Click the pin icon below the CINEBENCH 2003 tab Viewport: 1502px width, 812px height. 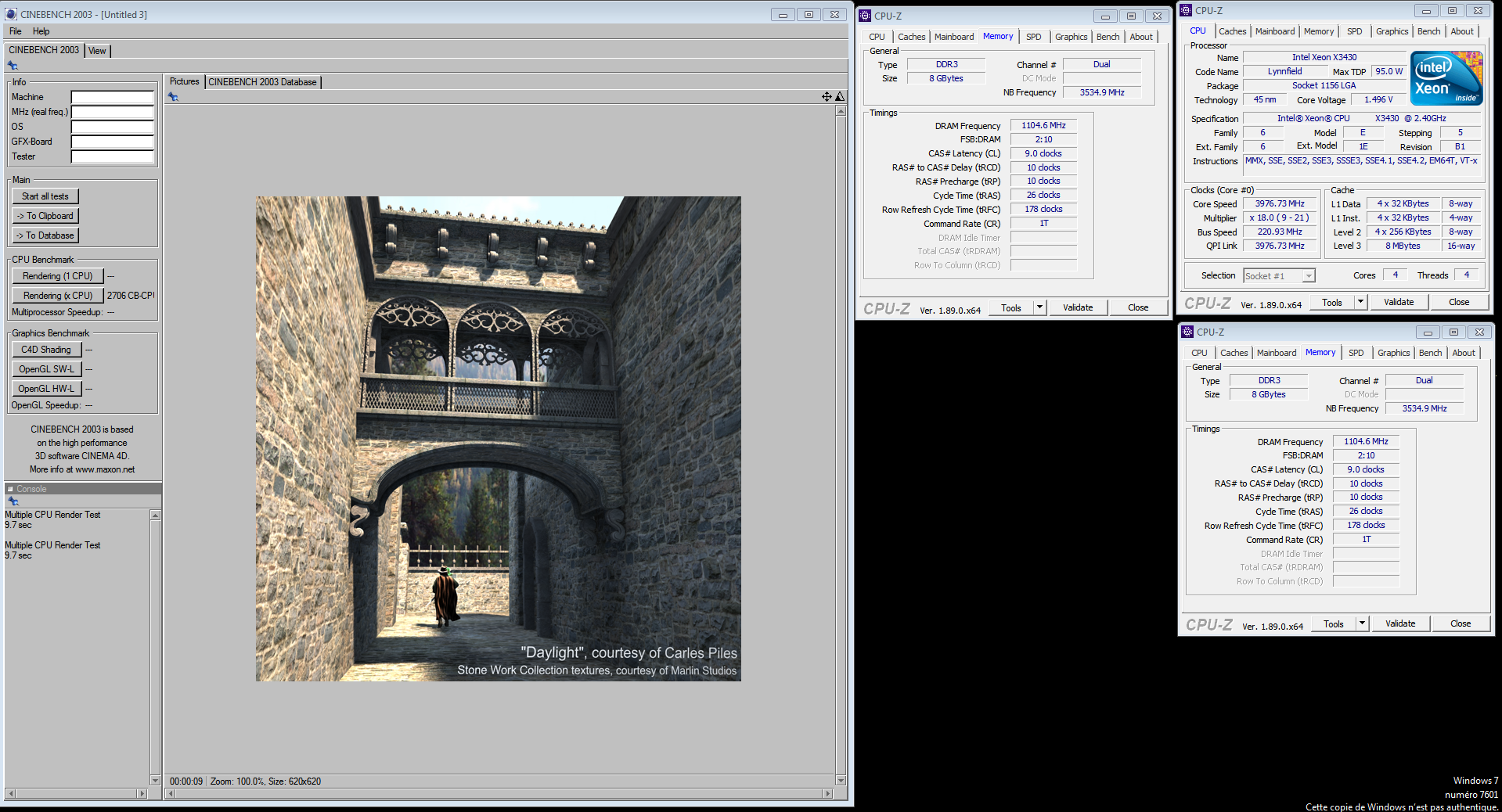(13, 66)
